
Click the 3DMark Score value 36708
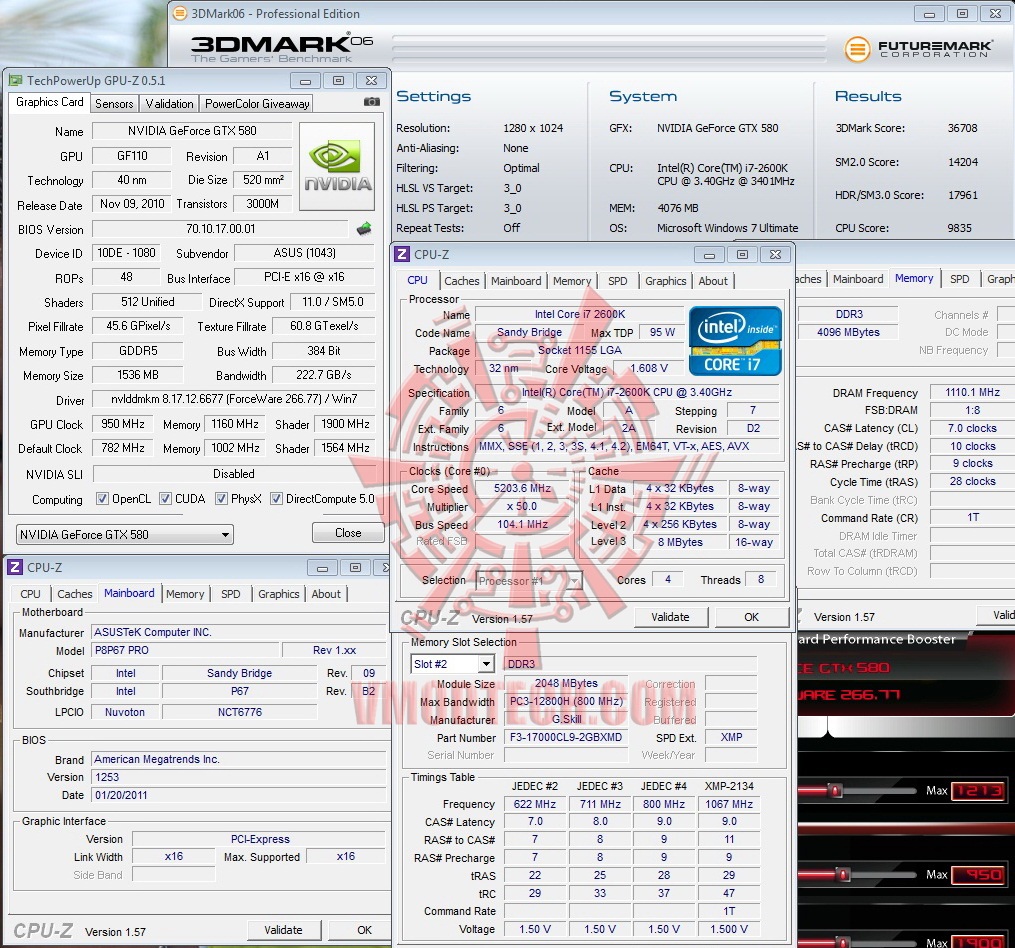(x=963, y=128)
